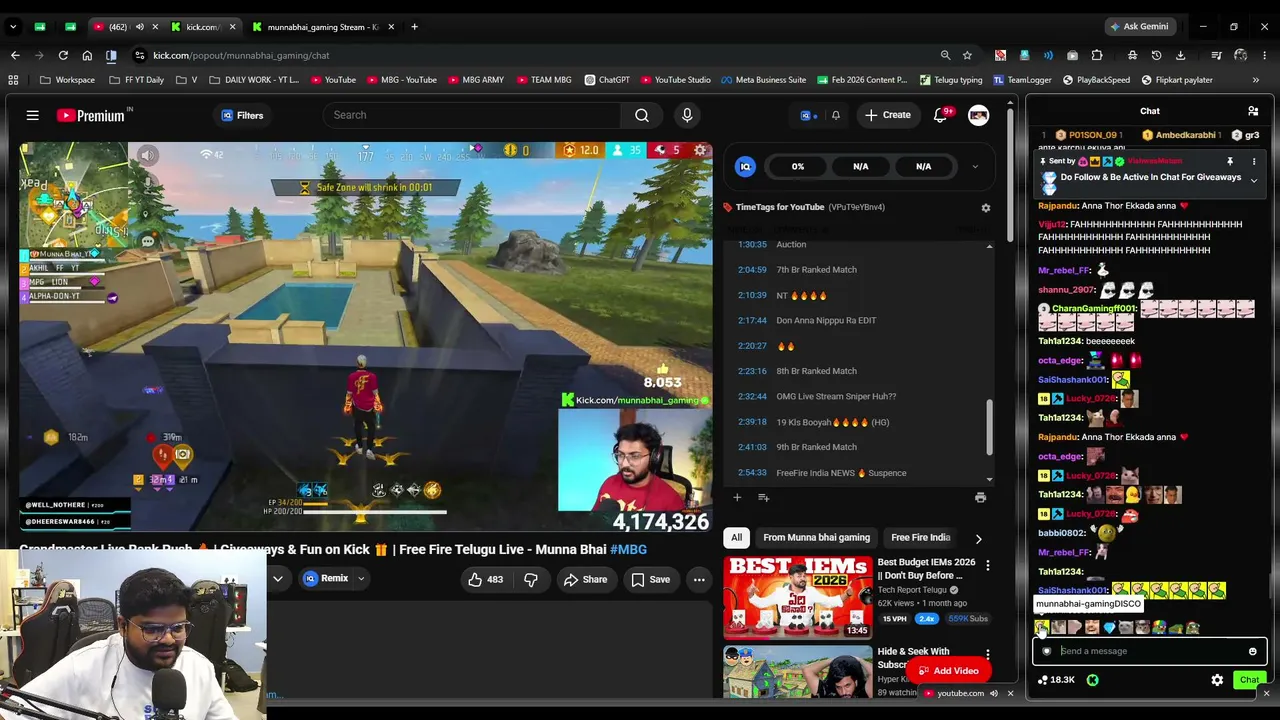The height and width of the screenshot is (720, 1280).
Task: Open browser downloads icon
Action: pyautogui.click(x=1180, y=55)
